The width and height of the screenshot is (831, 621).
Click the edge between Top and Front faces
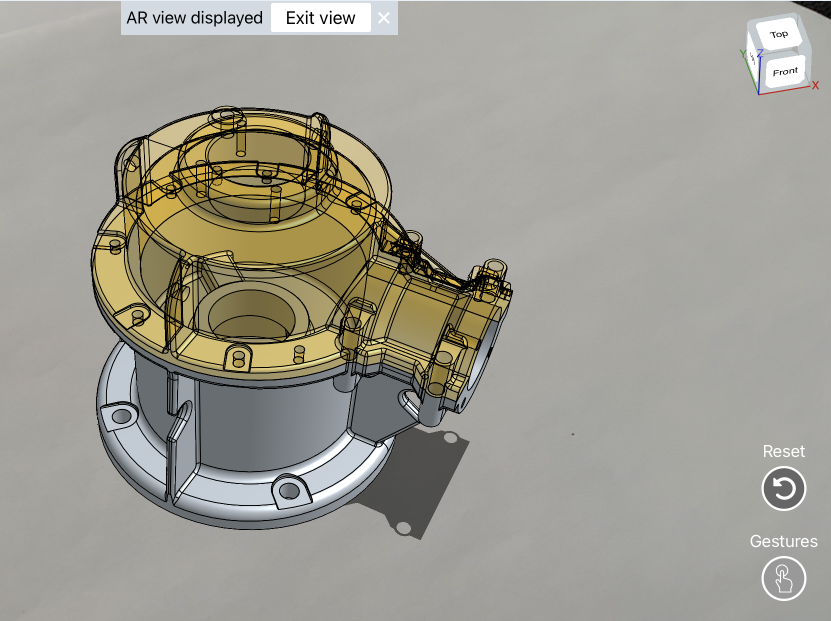[x=782, y=53]
